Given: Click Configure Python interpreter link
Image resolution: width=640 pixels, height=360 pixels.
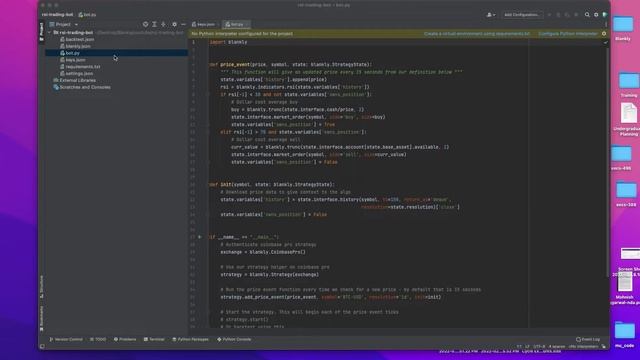Looking at the screenshot, I should pos(568,34).
